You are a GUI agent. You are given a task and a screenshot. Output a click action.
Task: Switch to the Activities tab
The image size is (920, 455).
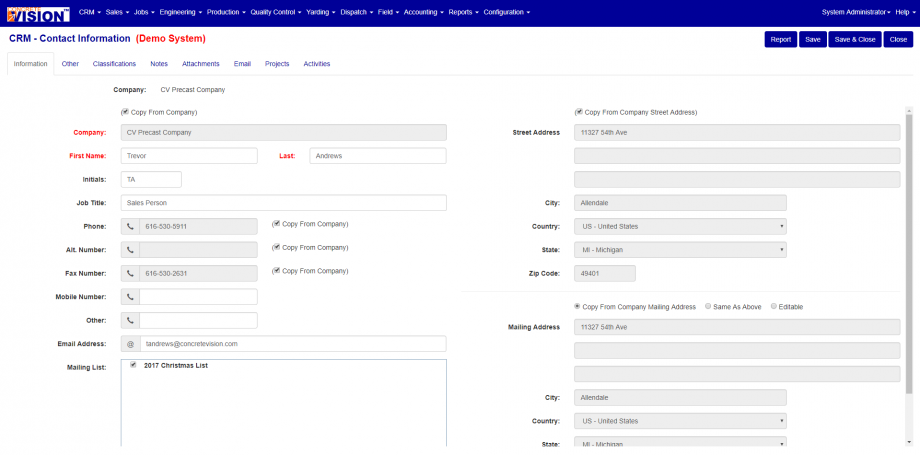click(317, 63)
